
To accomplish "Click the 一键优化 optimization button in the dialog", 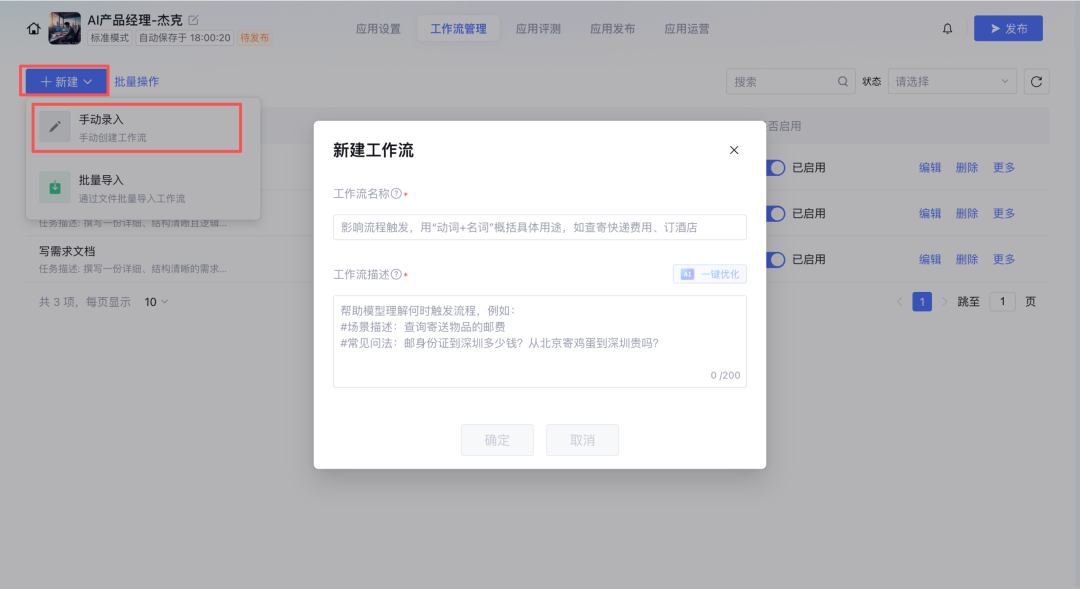I will pyautogui.click(x=710, y=273).
